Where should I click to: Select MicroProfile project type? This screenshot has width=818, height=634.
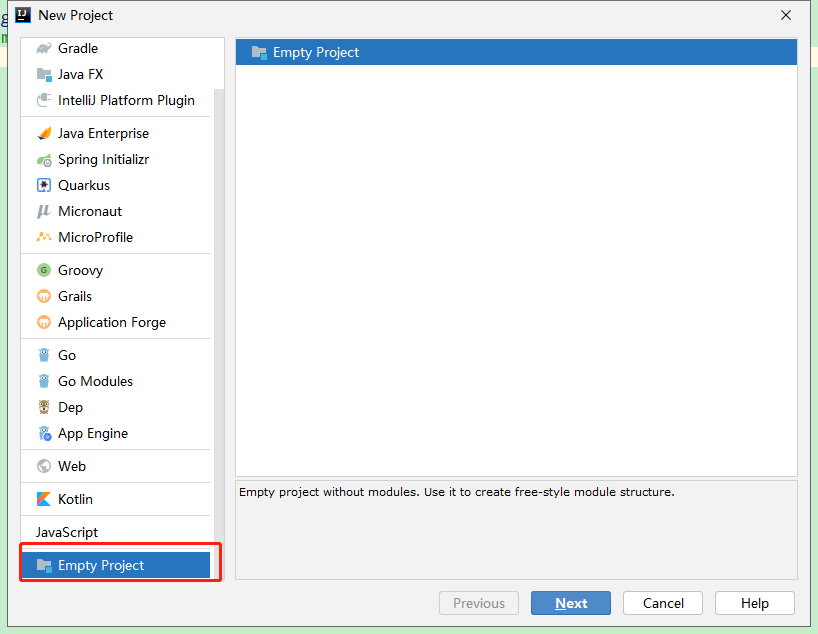click(115, 237)
